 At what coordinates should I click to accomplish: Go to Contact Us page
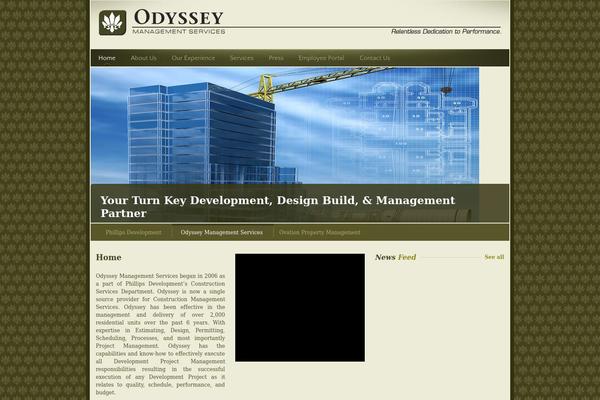(x=375, y=58)
